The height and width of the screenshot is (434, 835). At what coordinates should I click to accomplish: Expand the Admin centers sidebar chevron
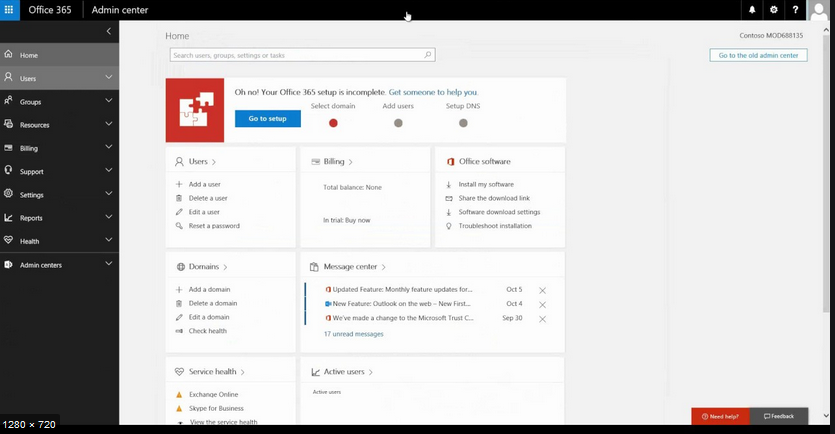click(x=109, y=264)
